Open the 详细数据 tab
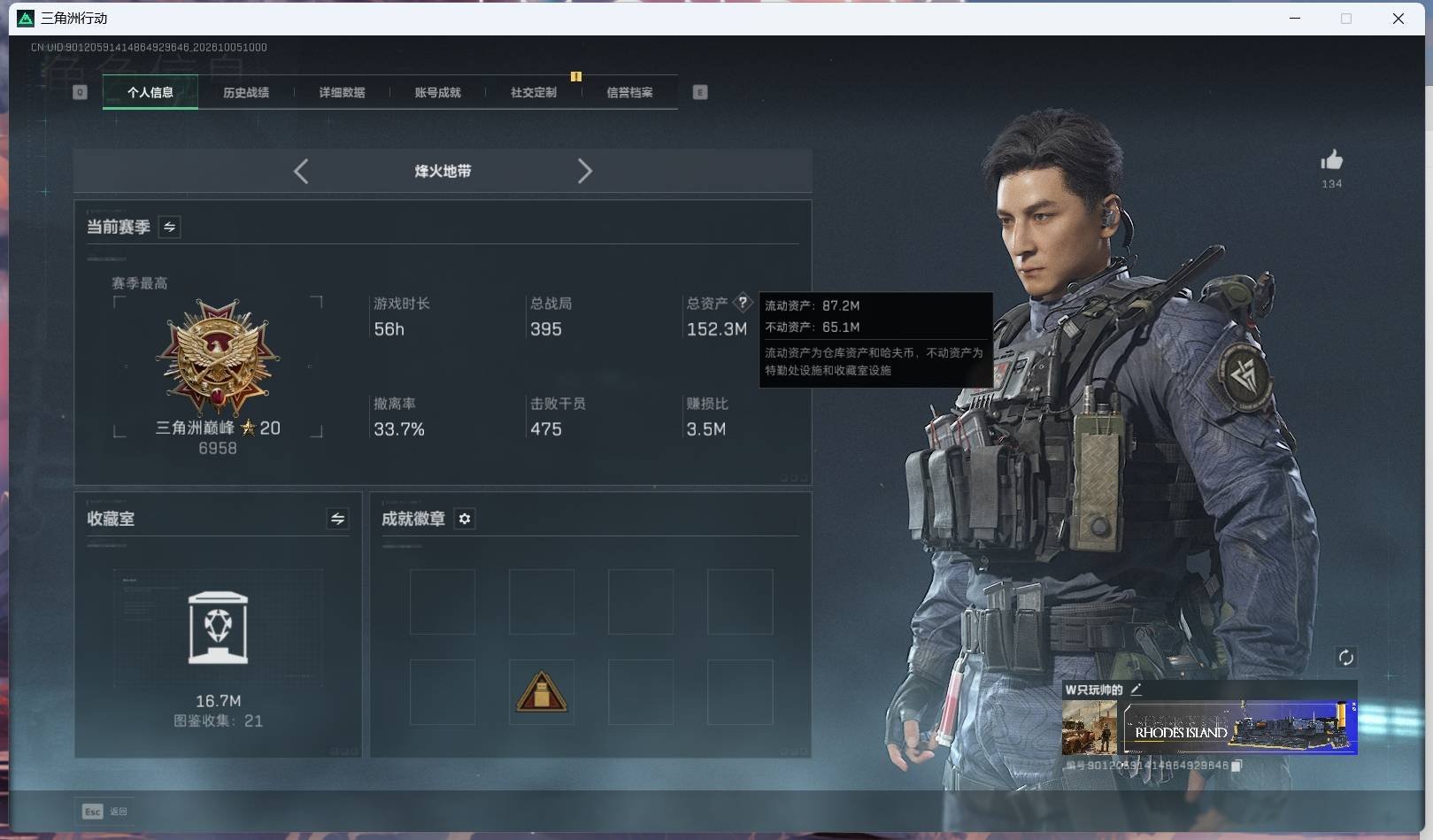The image size is (1433, 840). [342, 92]
